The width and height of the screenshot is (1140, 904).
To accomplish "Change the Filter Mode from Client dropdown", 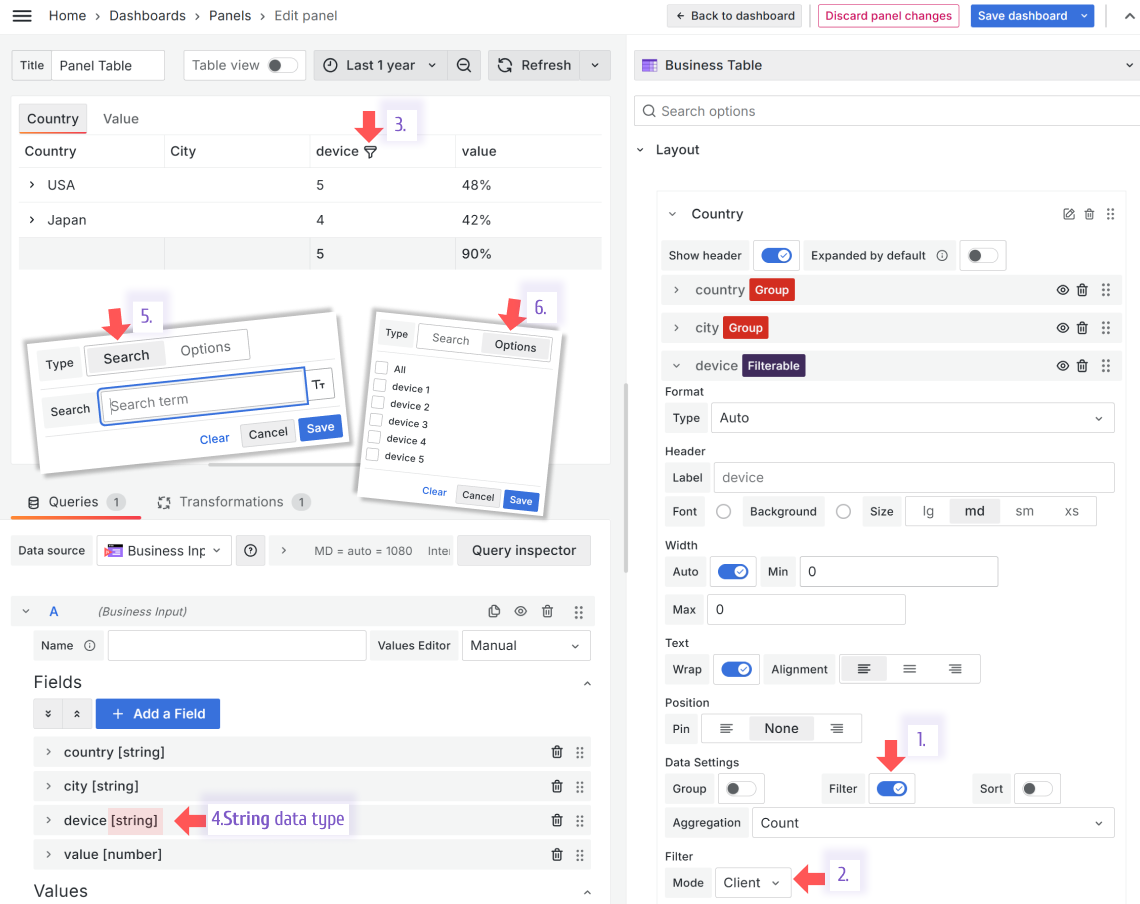I will (x=752, y=882).
